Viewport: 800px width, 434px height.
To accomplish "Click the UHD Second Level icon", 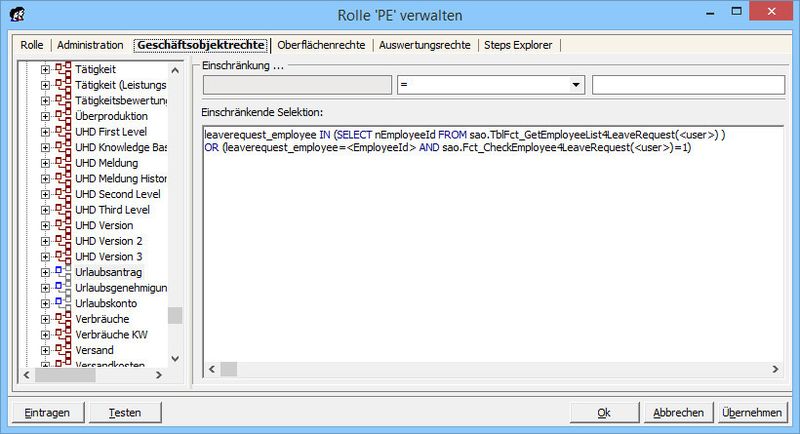I will [x=63, y=194].
